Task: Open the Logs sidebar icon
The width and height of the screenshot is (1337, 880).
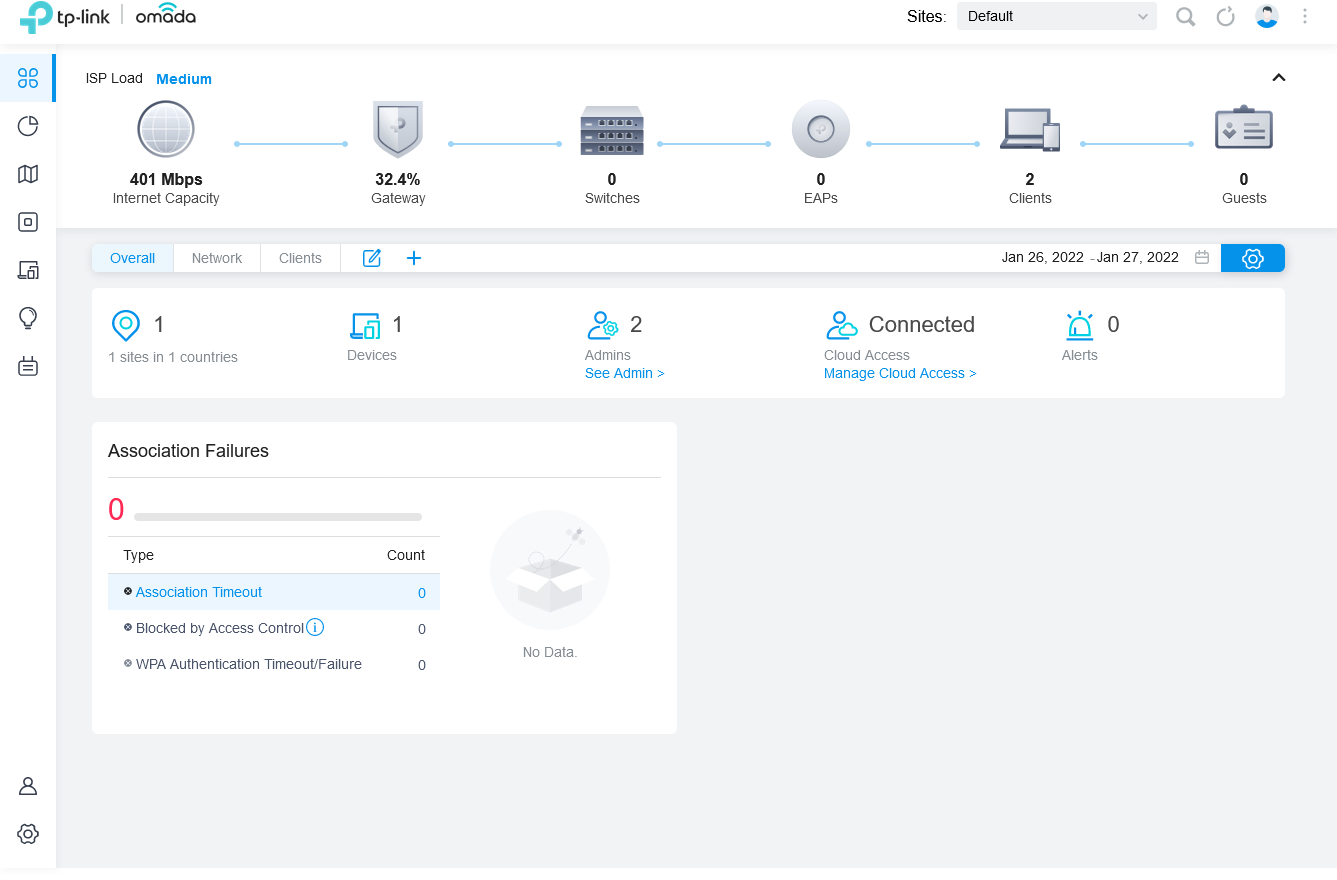Action: click(x=28, y=366)
